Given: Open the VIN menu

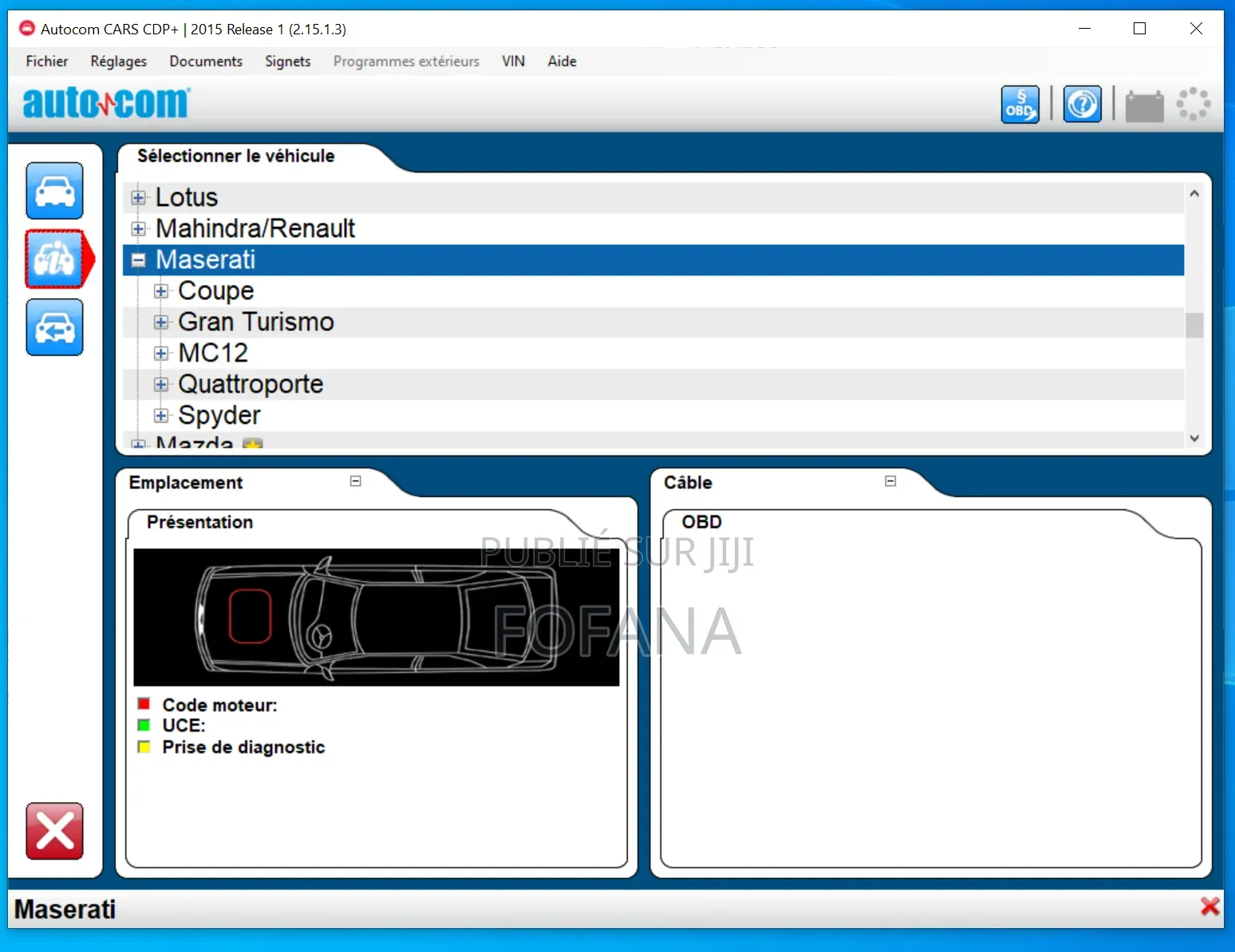Looking at the screenshot, I should point(513,61).
